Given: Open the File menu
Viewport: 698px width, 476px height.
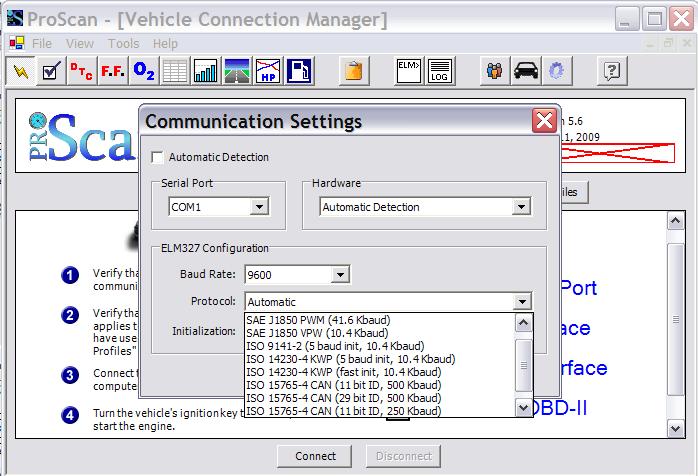Looking at the screenshot, I should pos(42,44).
